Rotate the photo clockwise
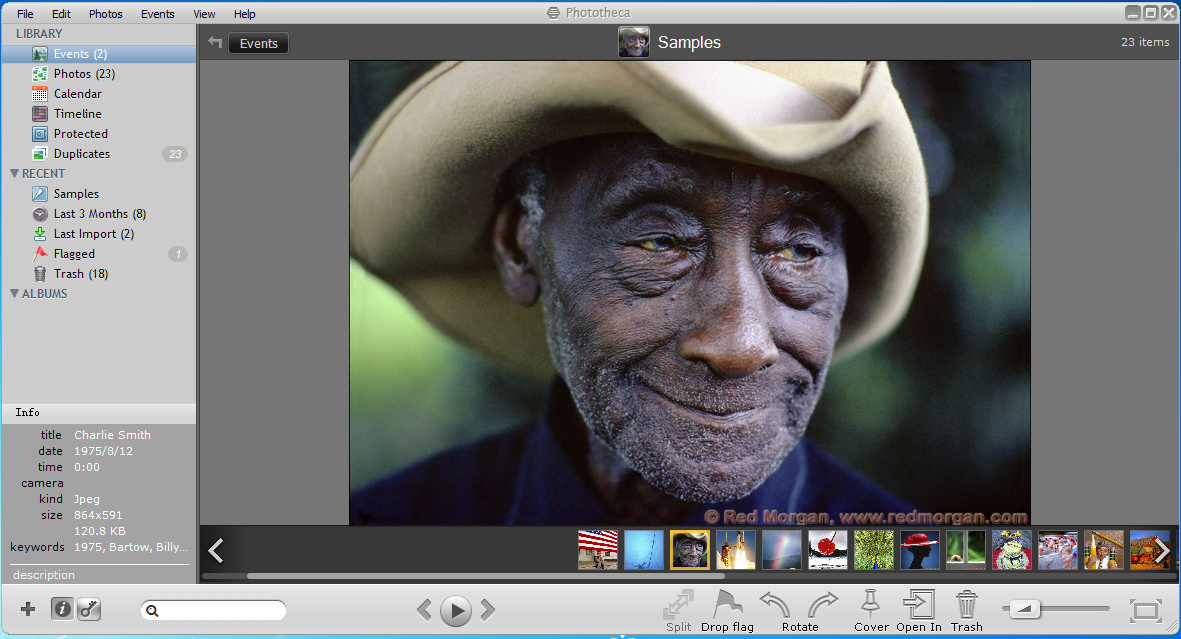1181x639 pixels. [x=823, y=606]
